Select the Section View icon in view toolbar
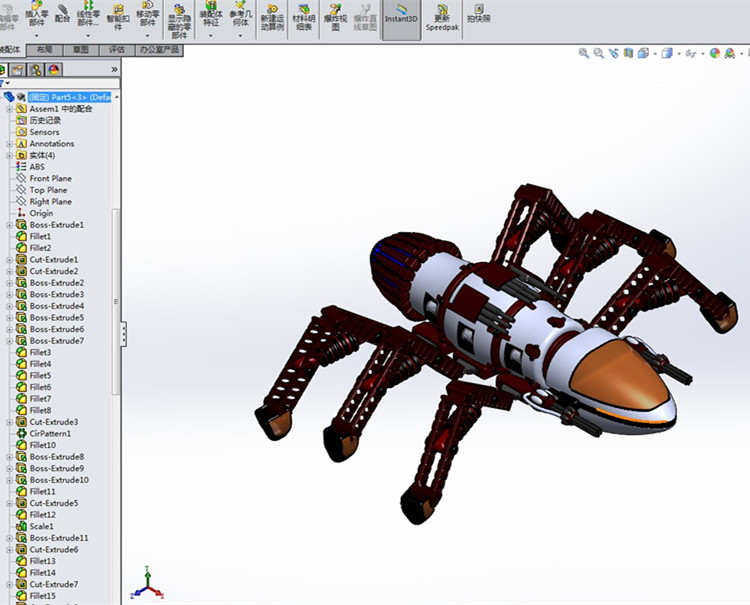 [x=630, y=53]
